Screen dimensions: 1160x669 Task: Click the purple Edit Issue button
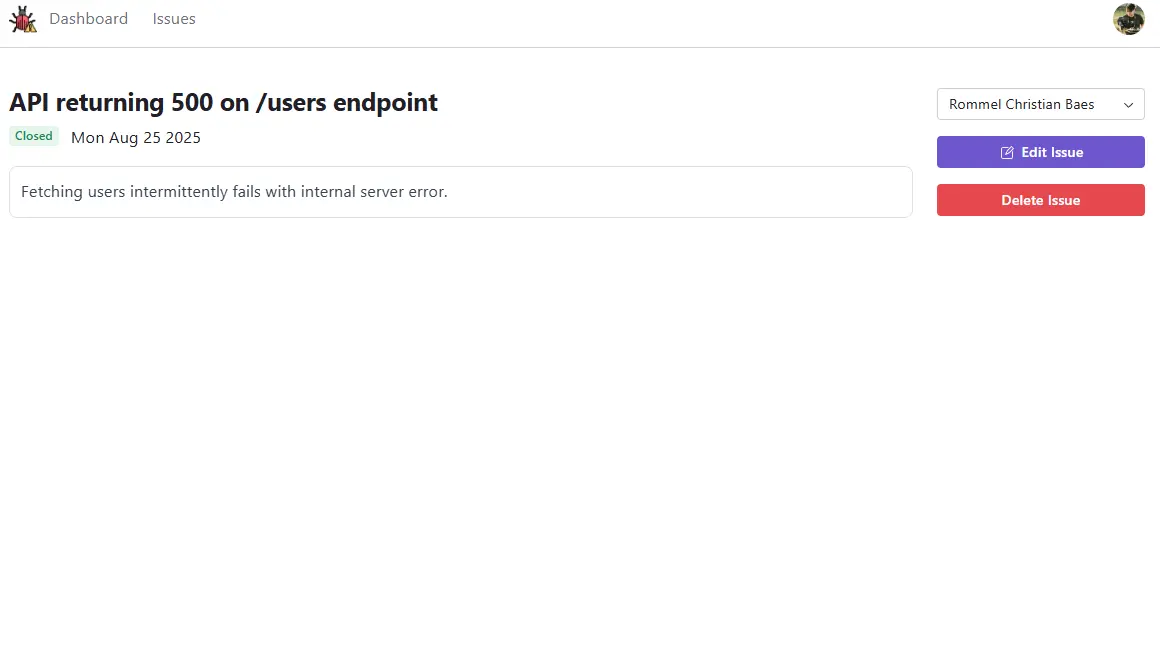click(x=1040, y=152)
